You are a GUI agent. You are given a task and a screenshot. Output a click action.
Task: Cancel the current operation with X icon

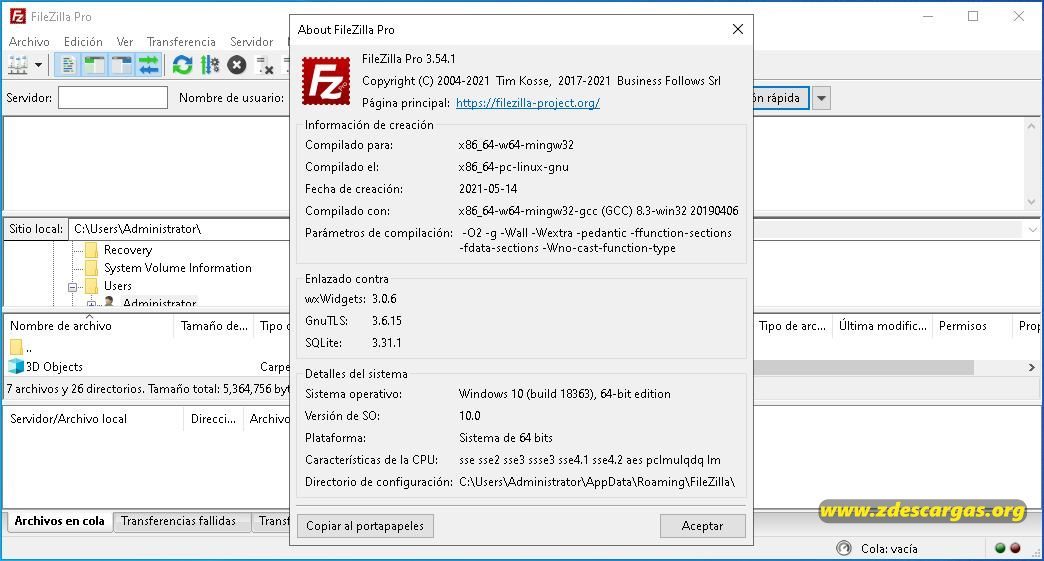point(236,65)
